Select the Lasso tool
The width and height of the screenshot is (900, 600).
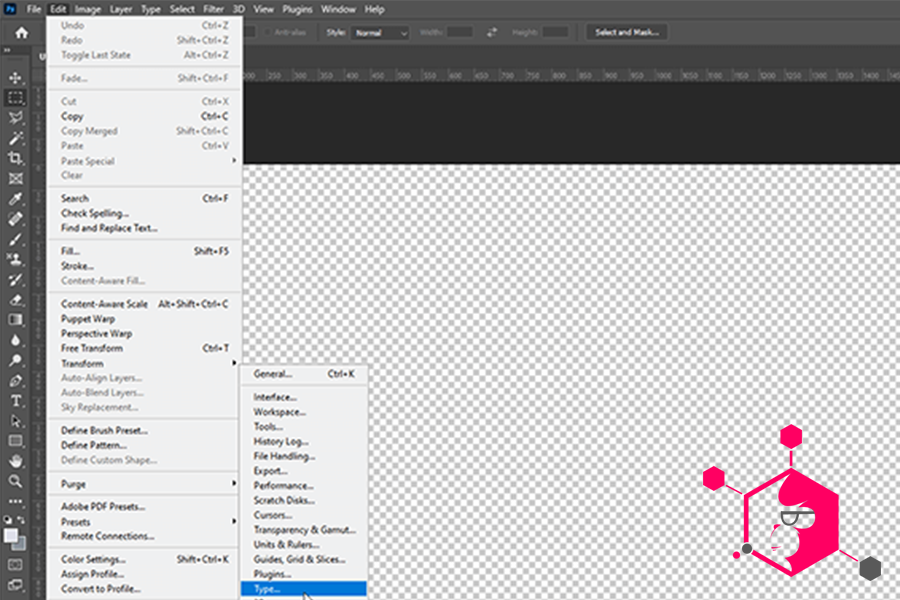point(15,118)
